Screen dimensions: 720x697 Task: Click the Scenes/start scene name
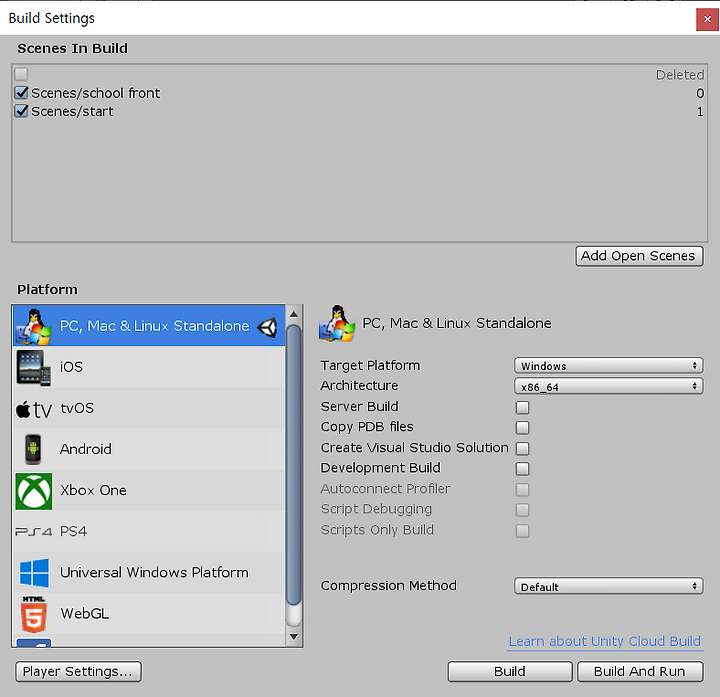click(72, 112)
